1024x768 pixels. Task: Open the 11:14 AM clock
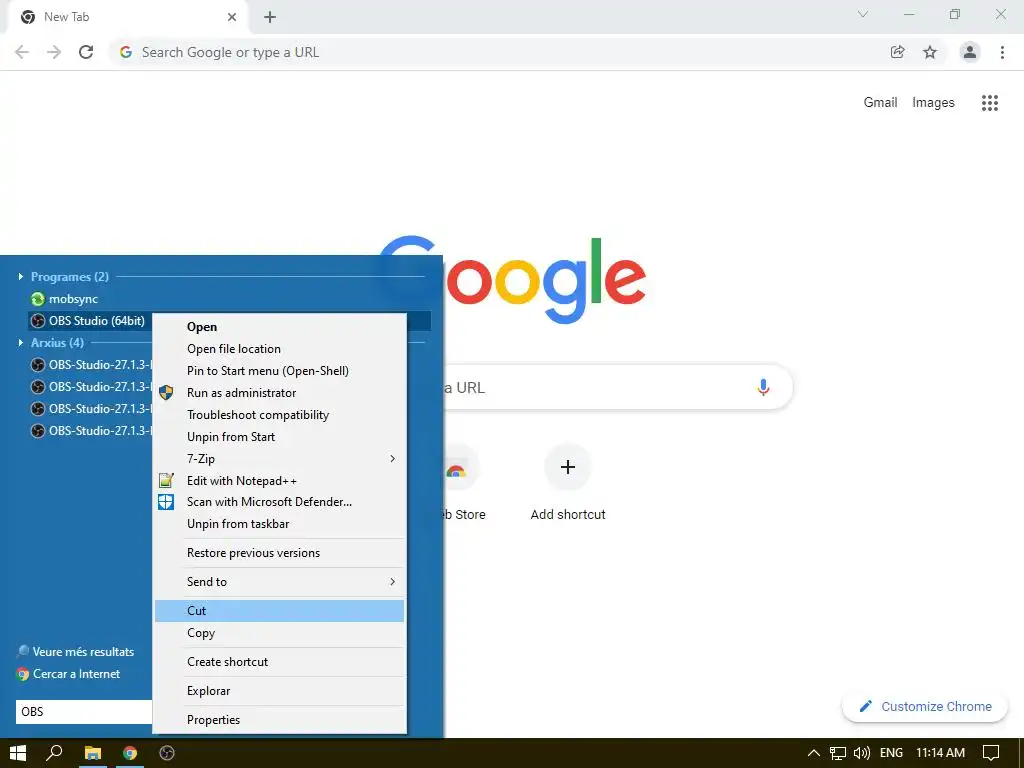pos(940,753)
